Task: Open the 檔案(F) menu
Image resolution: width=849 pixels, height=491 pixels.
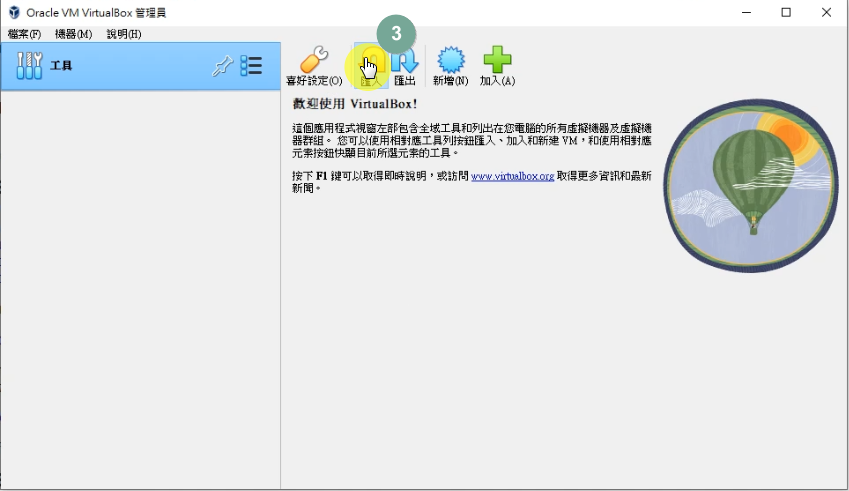Action: point(24,34)
